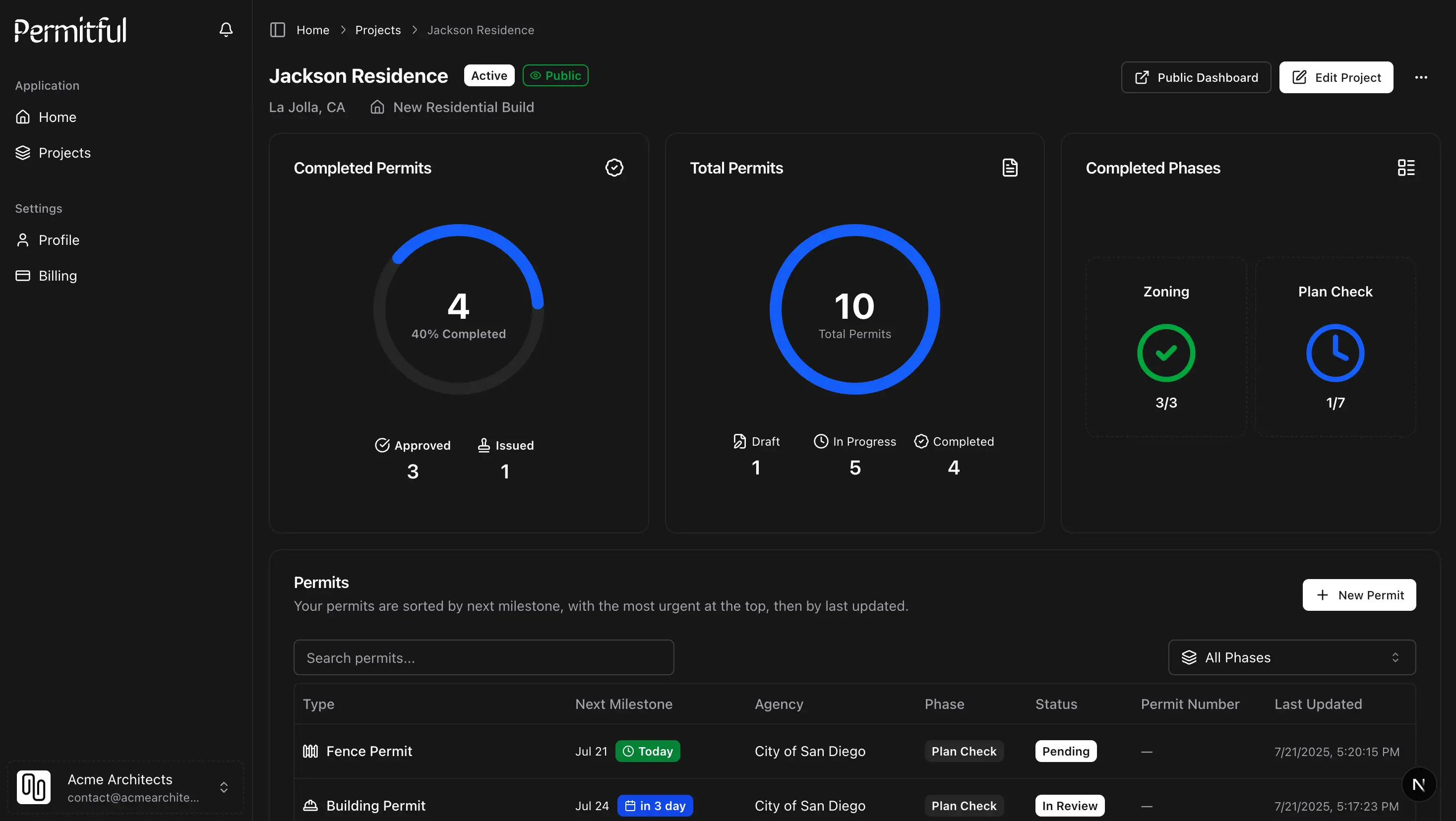
Task: Click the Projects breadcrumb
Action: pos(377,30)
